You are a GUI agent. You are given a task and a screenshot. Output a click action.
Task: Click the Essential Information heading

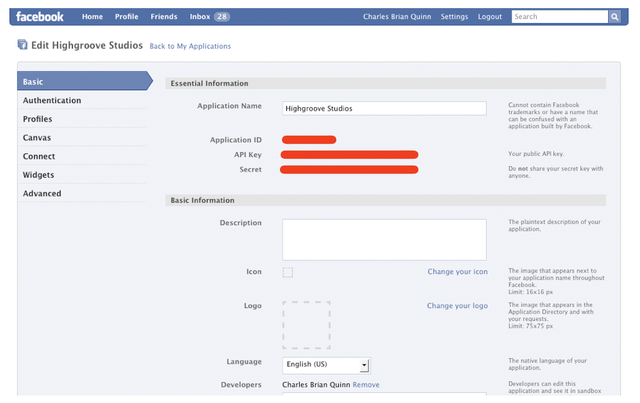(x=209, y=83)
